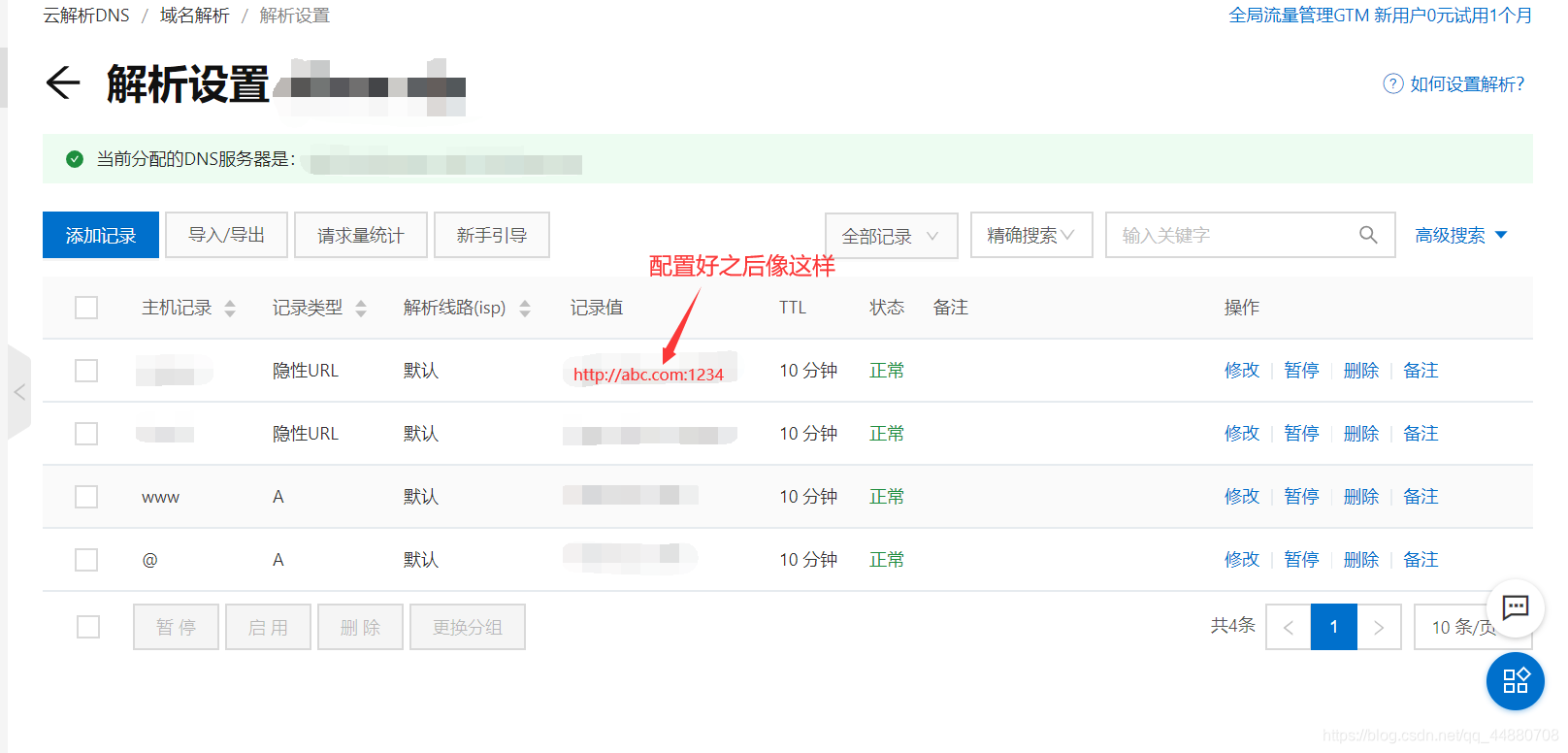1568x753 pixels.
Task: Click the bottom batch 启用 button
Action: pyautogui.click(x=268, y=627)
